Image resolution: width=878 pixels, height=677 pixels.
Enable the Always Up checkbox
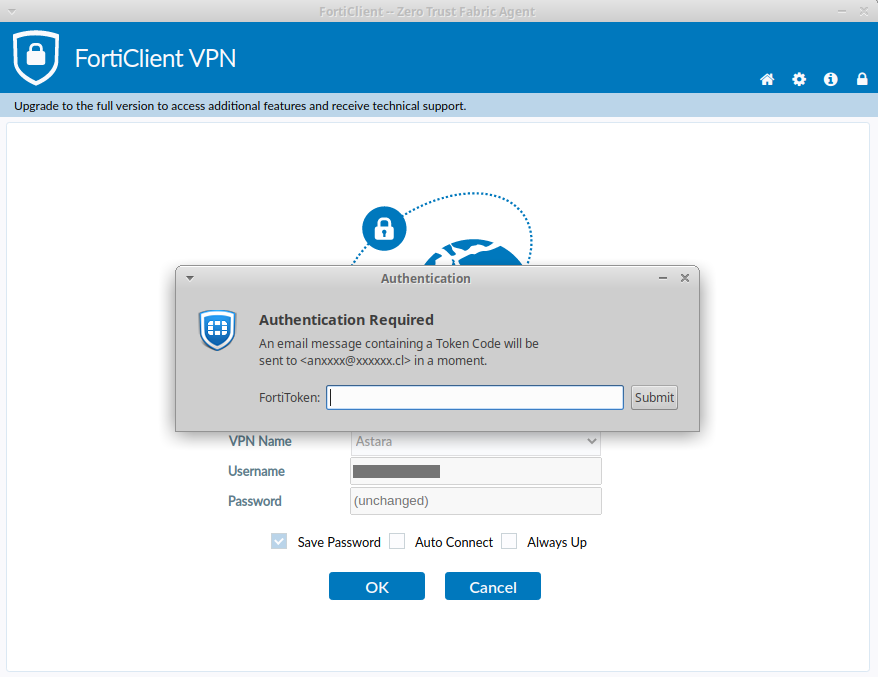coord(509,542)
